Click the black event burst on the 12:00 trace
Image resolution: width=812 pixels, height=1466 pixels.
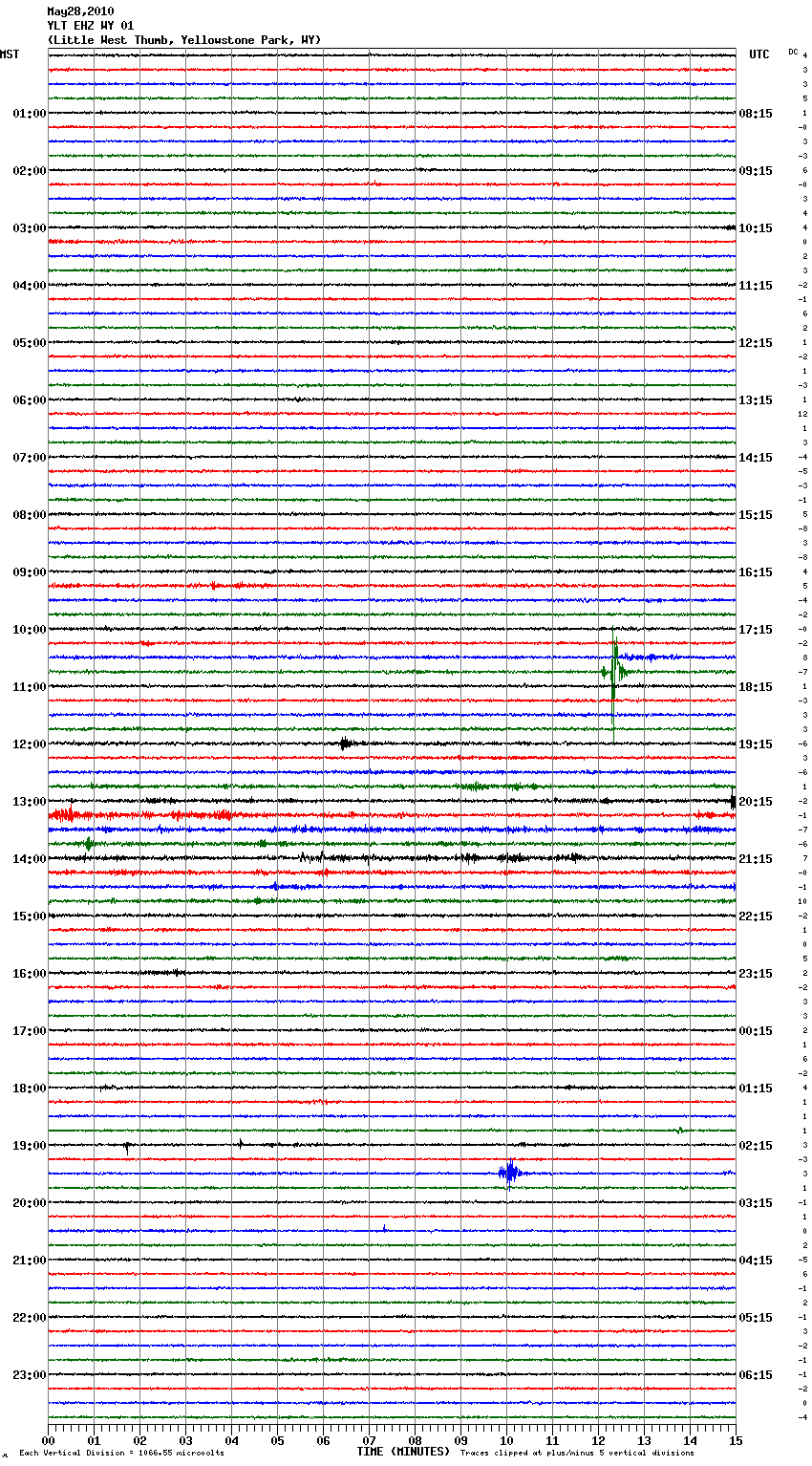point(348,744)
